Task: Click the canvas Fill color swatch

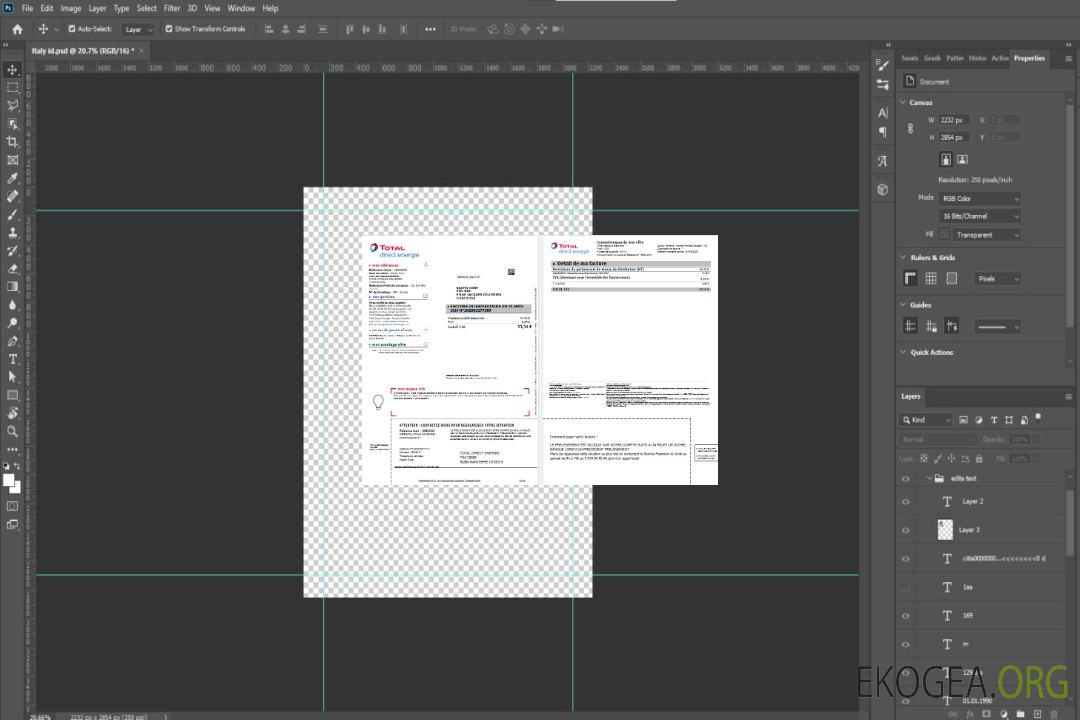Action: (x=943, y=234)
